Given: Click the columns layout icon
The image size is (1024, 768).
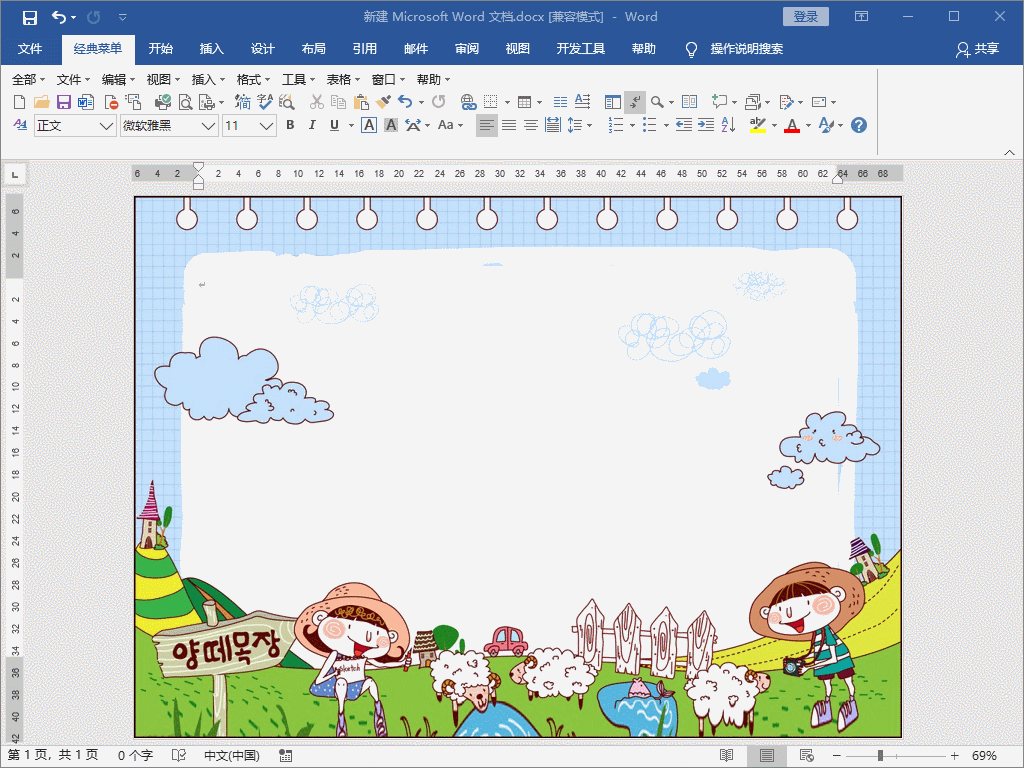Looking at the screenshot, I should tap(560, 102).
